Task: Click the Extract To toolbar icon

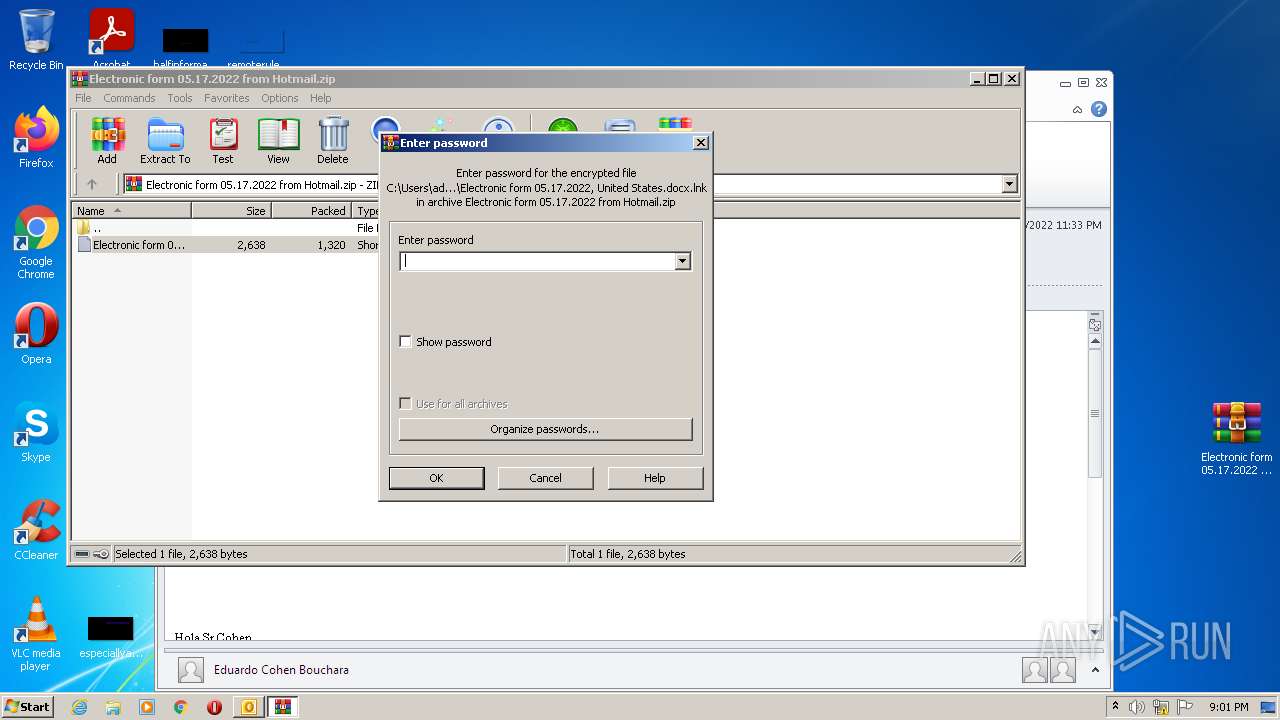Action: (x=165, y=141)
